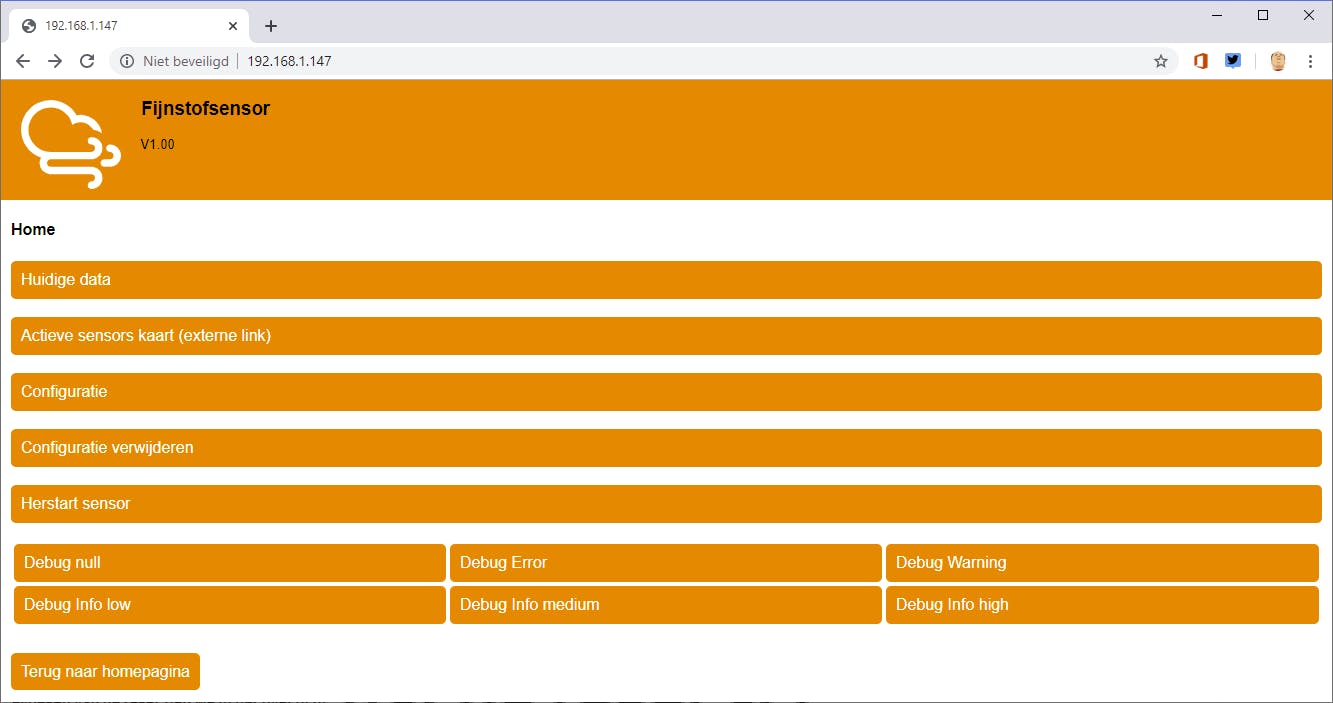
Task: Open the Configuratie page
Action: (x=666, y=392)
